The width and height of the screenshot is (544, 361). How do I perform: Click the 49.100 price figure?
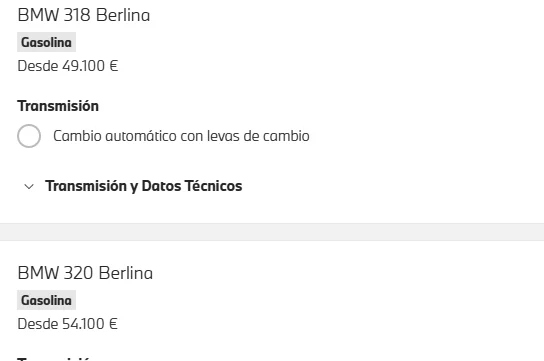point(83,66)
